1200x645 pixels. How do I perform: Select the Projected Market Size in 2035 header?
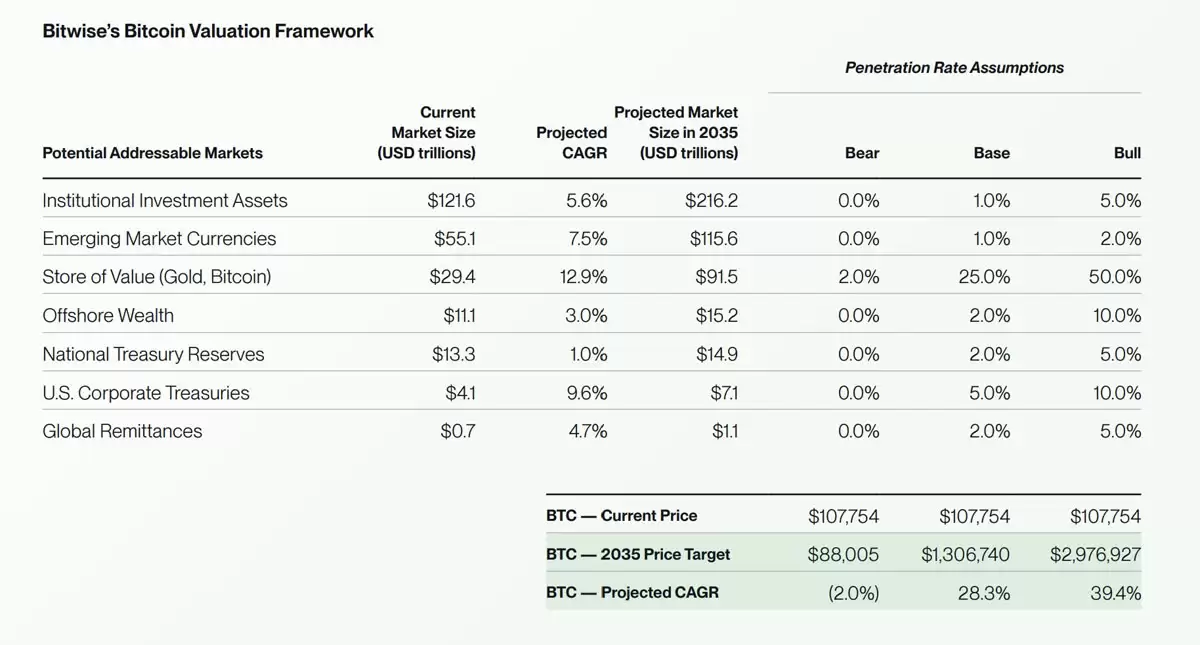tap(676, 133)
